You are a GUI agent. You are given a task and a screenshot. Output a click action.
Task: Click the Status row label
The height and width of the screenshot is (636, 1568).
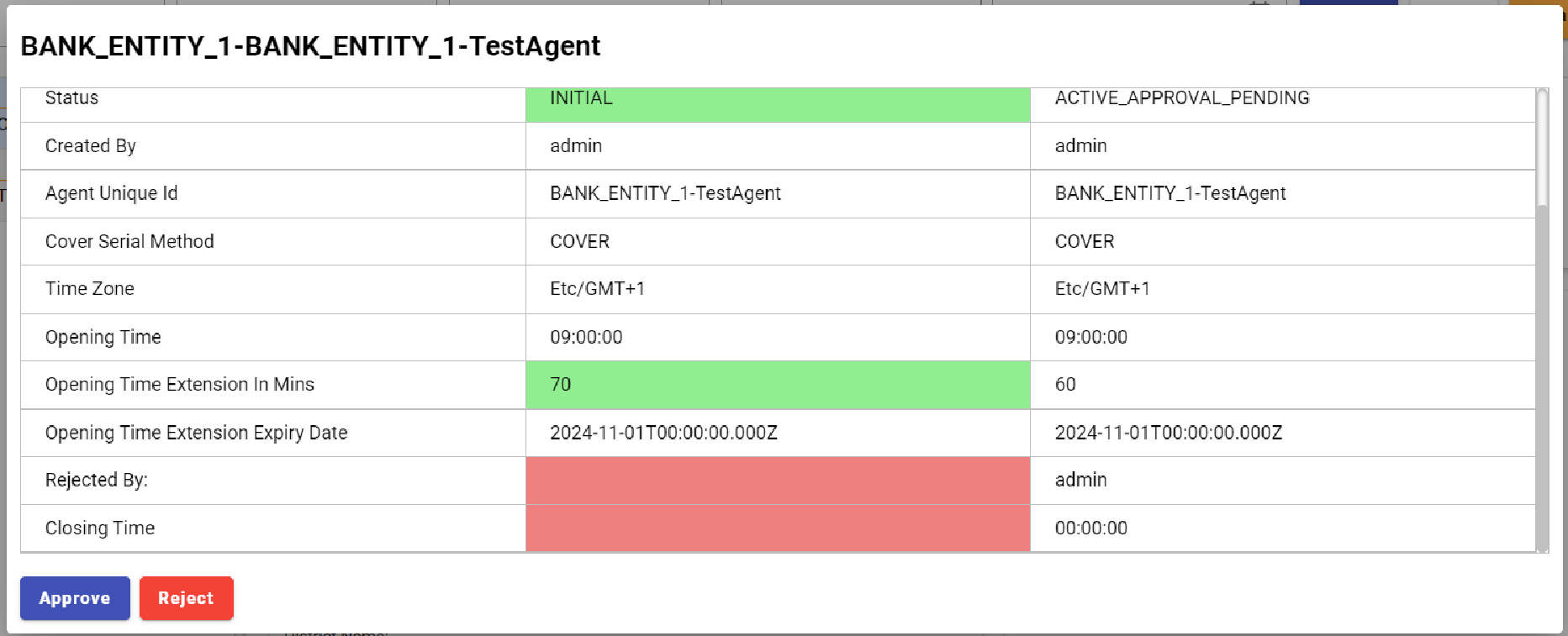tap(71, 98)
